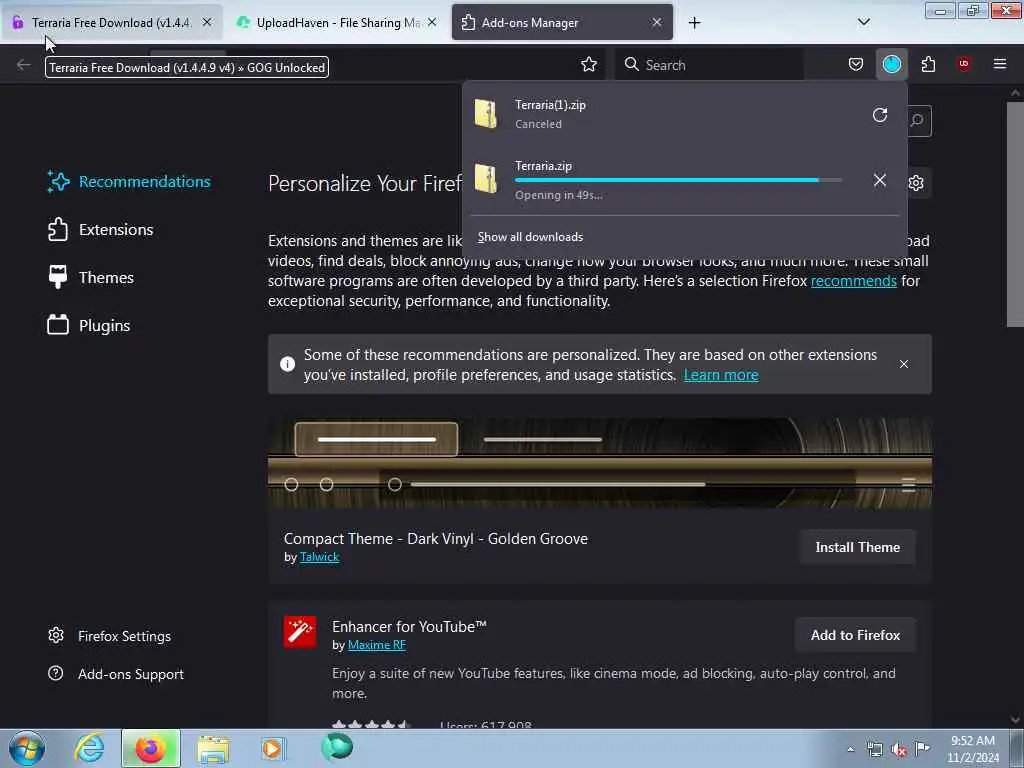The height and width of the screenshot is (768, 1024).
Task: Switch to Terraria Free Download tab
Action: 111,22
